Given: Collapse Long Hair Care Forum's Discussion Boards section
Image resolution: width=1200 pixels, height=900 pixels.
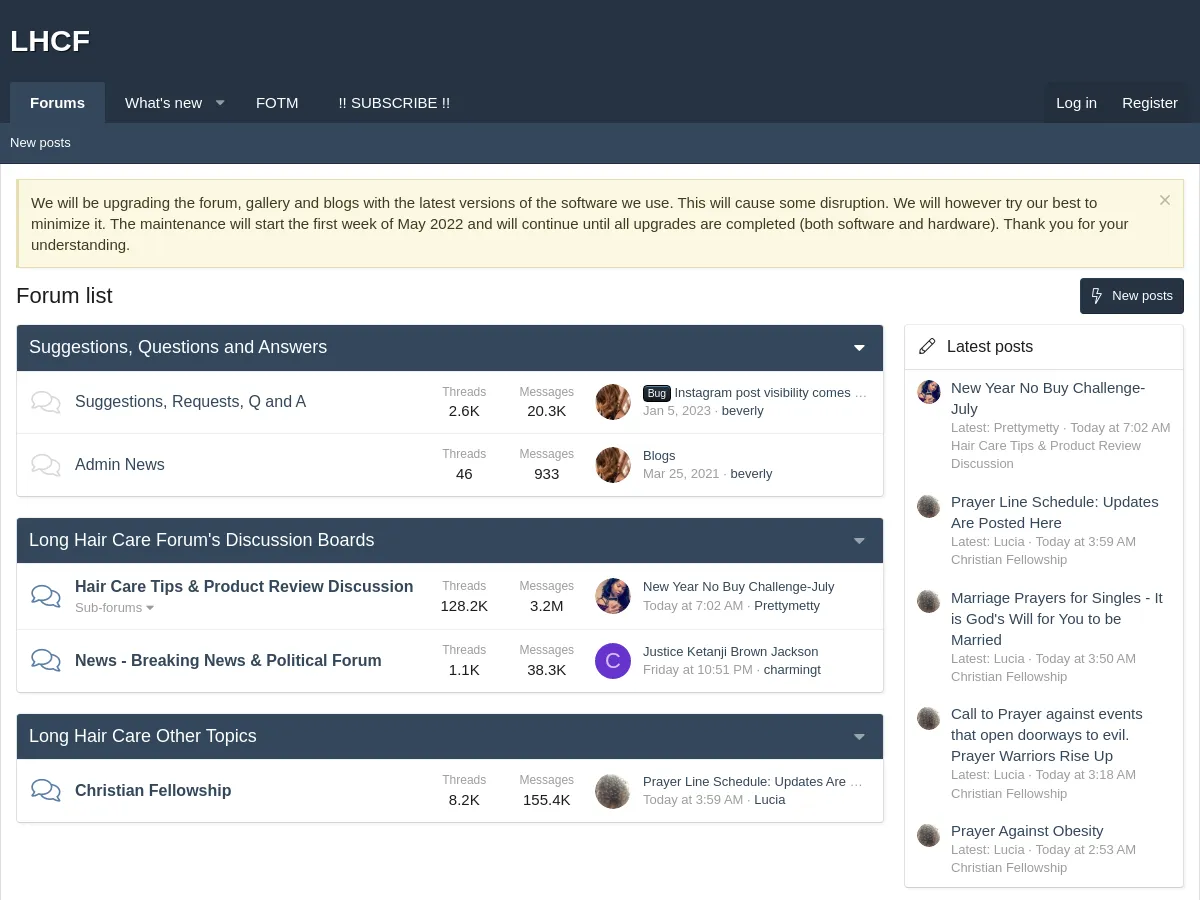Looking at the screenshot, I should coord(859,541).
